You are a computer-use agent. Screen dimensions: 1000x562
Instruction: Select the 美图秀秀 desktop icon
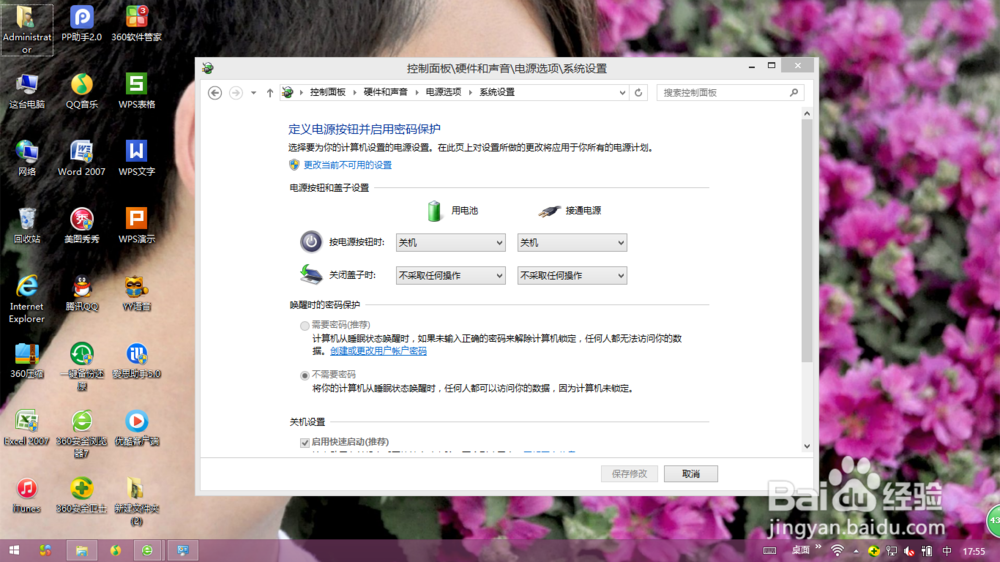(82, 225)
